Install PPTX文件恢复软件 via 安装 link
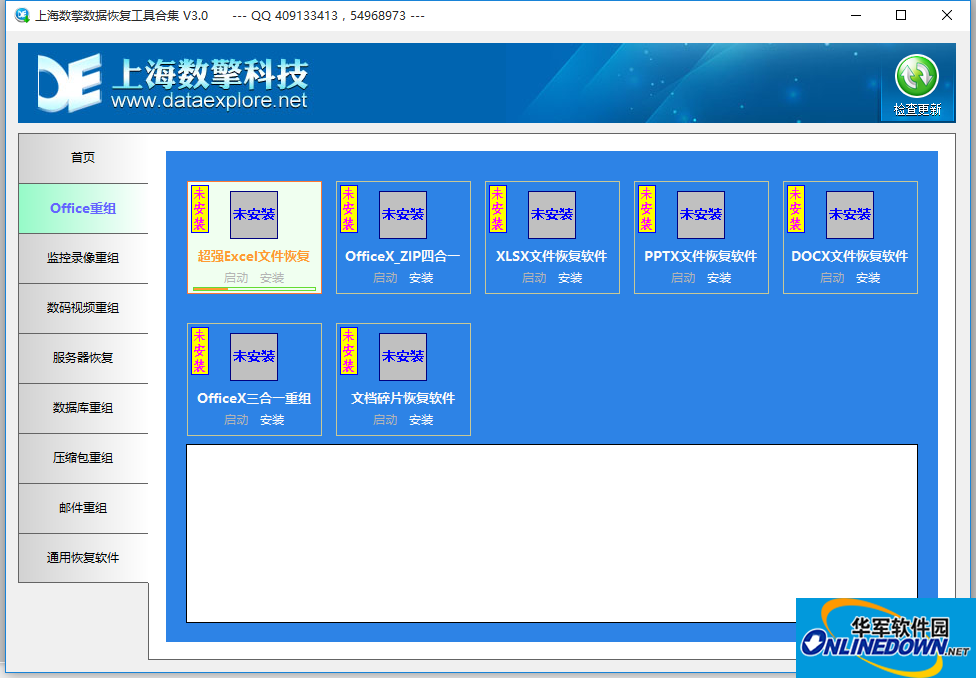This screenshot has width=976, height=678. (719, 278)
